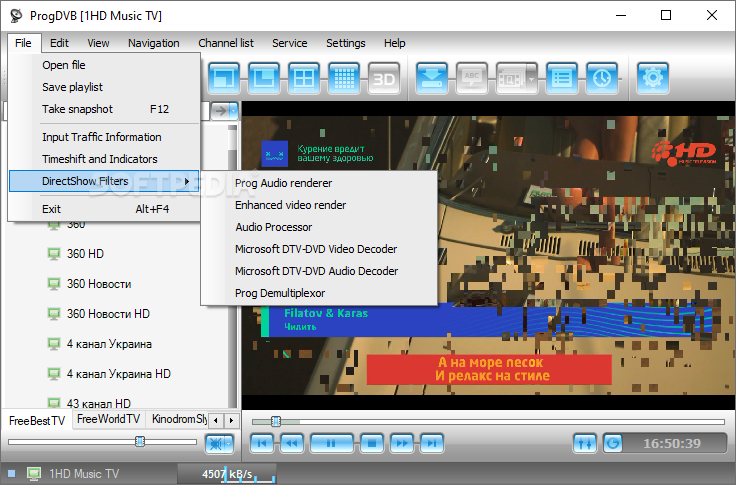
Task: Open Timeshift and Indicators entry
Action: point(104,159)
